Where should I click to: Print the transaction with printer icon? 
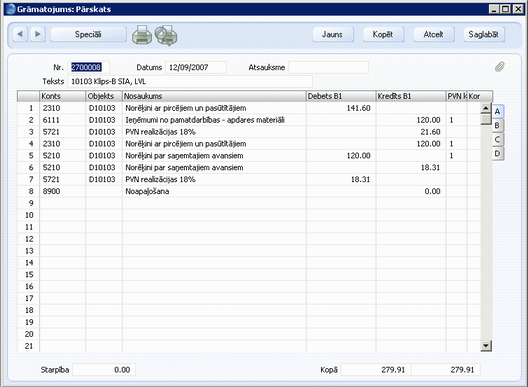pyautogui.click(x=142, y=35)
